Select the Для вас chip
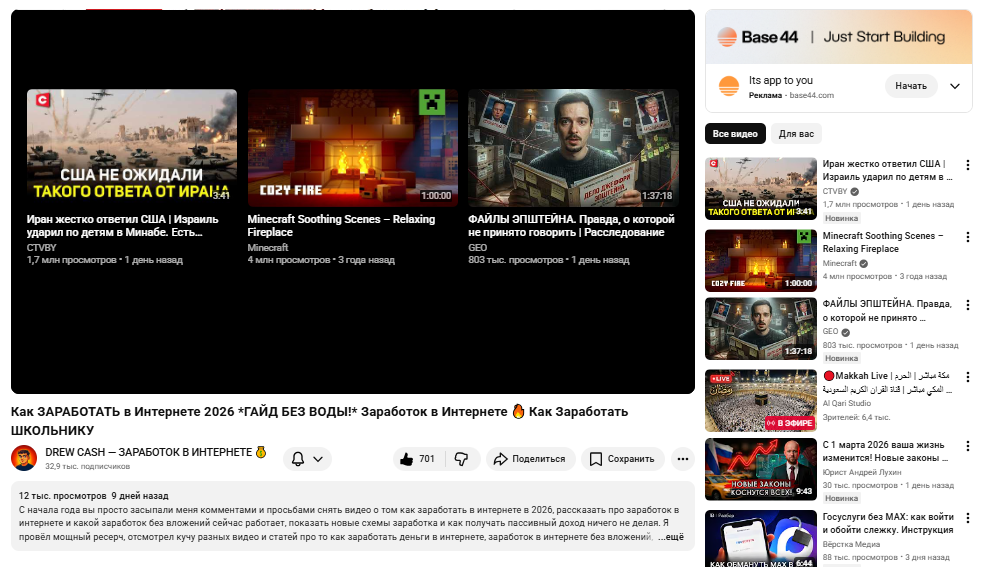 click(796, 133)
